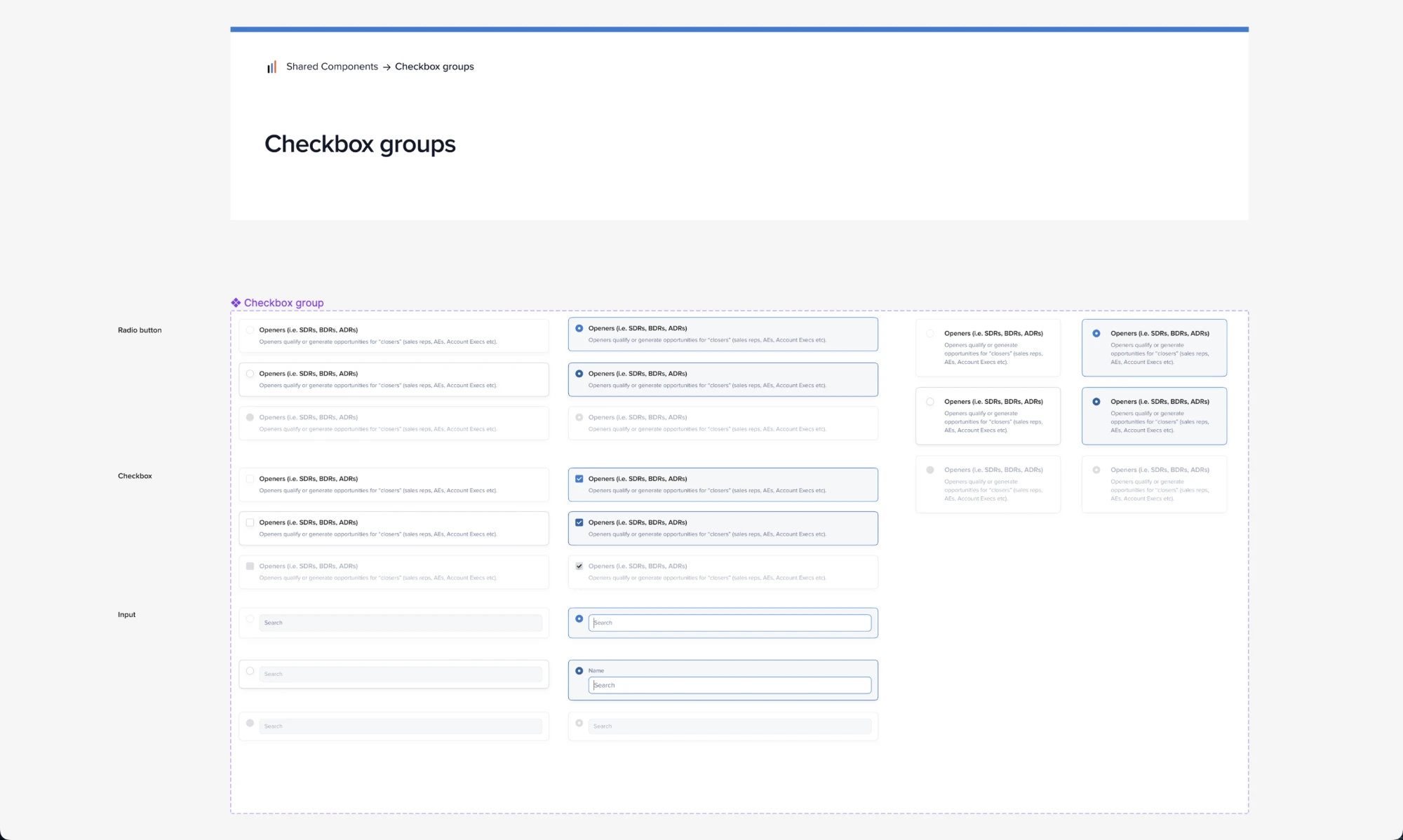This screenshot has height=840, width=1403.
Task: Click the solid grey disabled radio in the wide Openers card
Action: coord(250,417)
